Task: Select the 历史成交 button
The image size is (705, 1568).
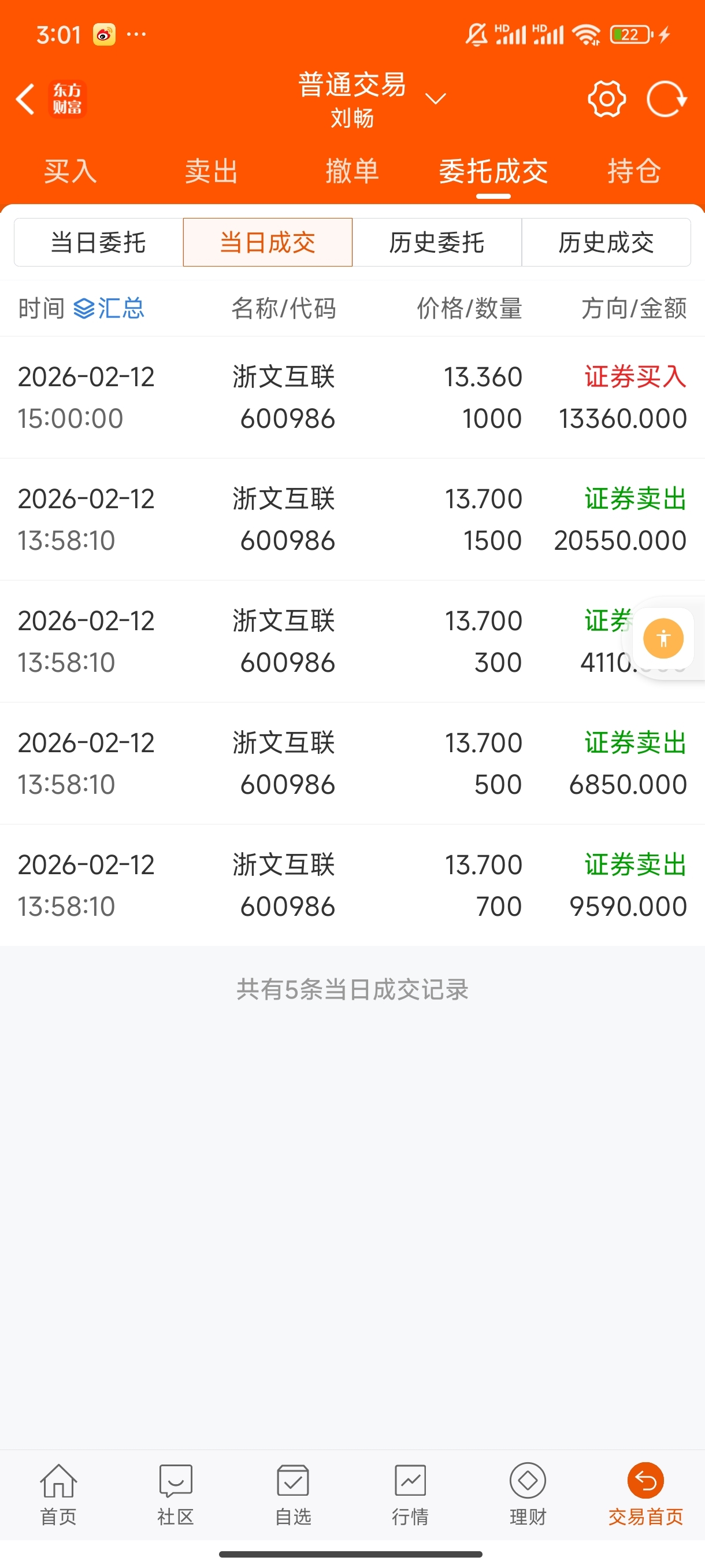Action: (x=606, y=242)
